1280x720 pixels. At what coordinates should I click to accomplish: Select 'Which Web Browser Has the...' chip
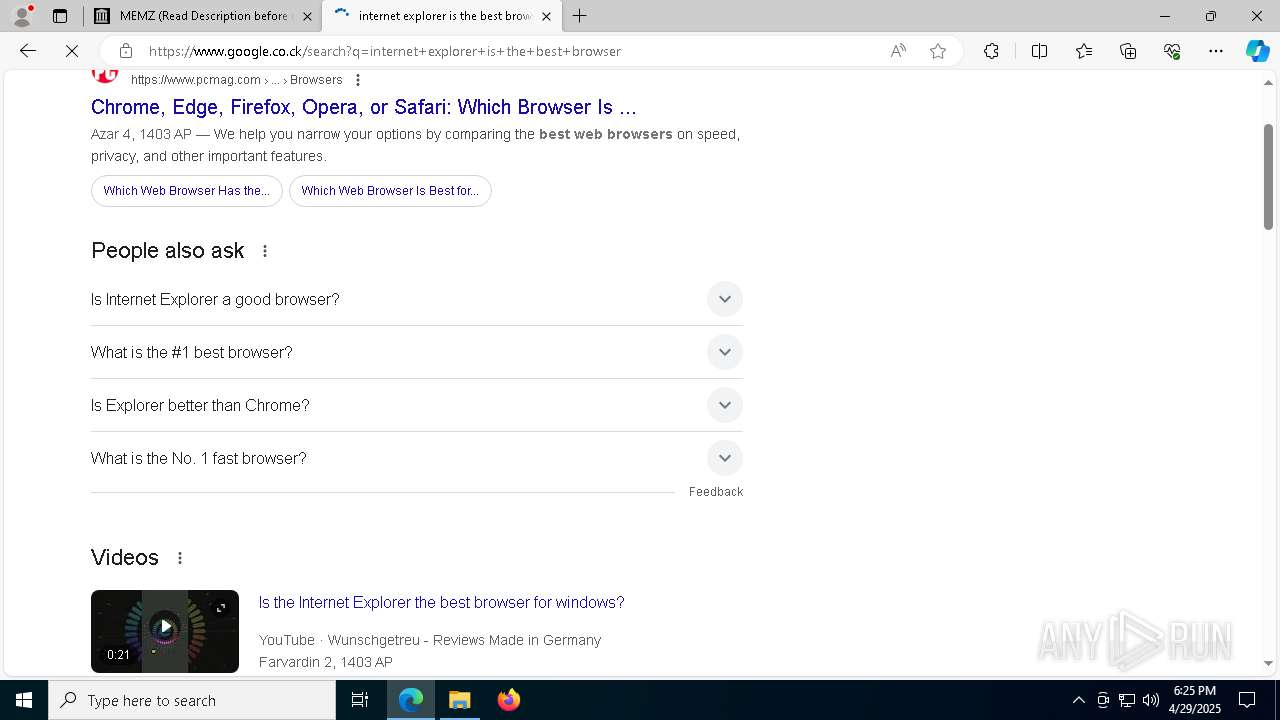[187, 191]
